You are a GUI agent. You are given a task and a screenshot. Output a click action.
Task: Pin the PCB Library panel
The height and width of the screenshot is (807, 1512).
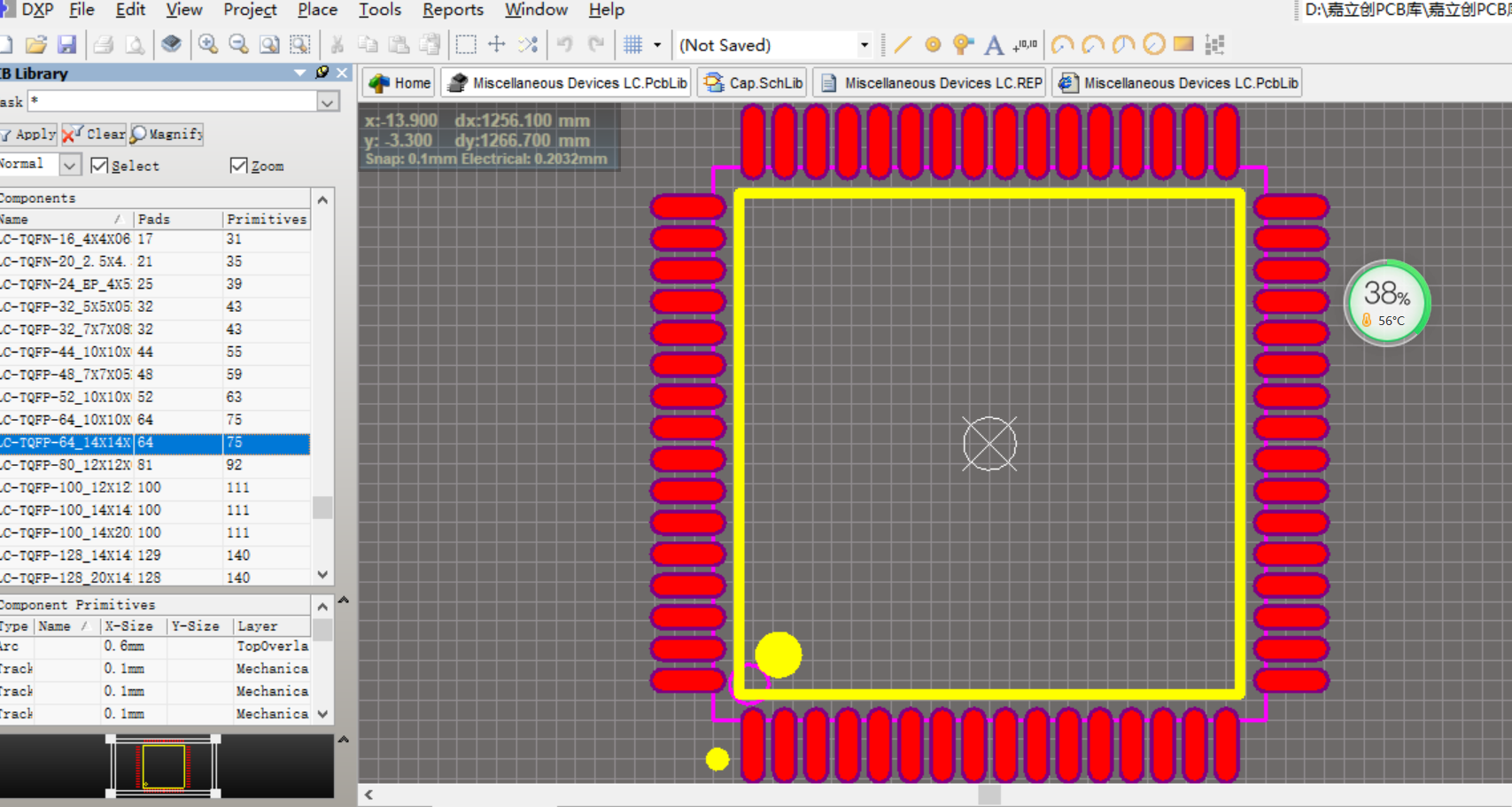pyautogui.click(x=322, y=73)
